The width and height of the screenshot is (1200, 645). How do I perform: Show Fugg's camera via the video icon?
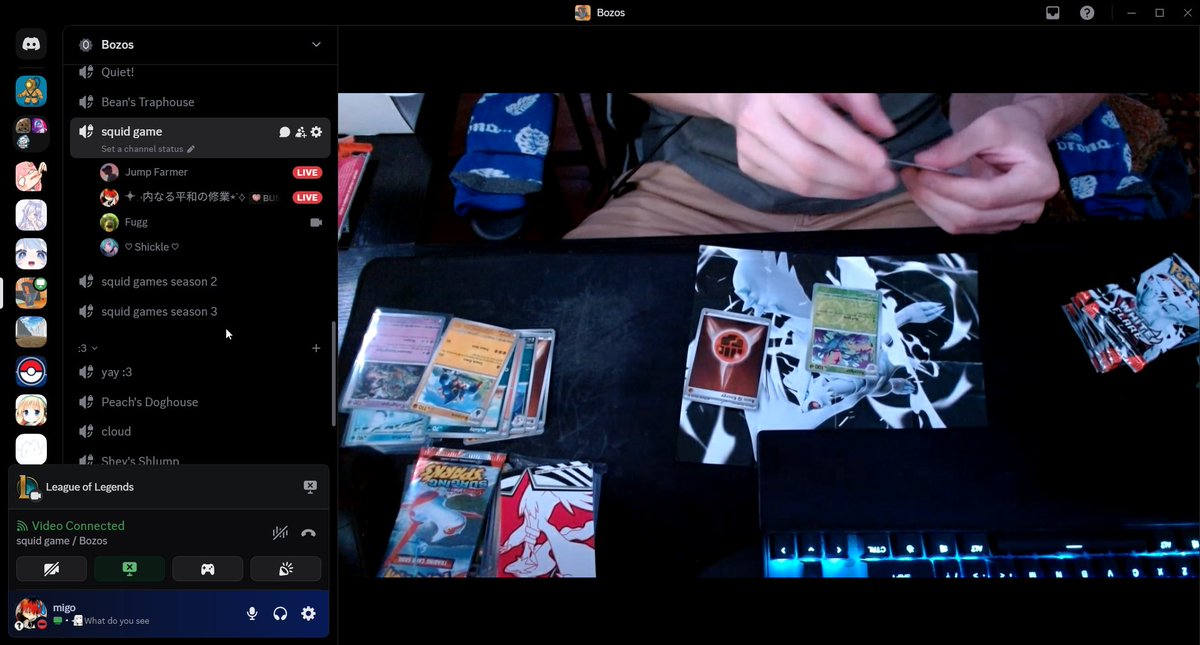pos(316,222)
